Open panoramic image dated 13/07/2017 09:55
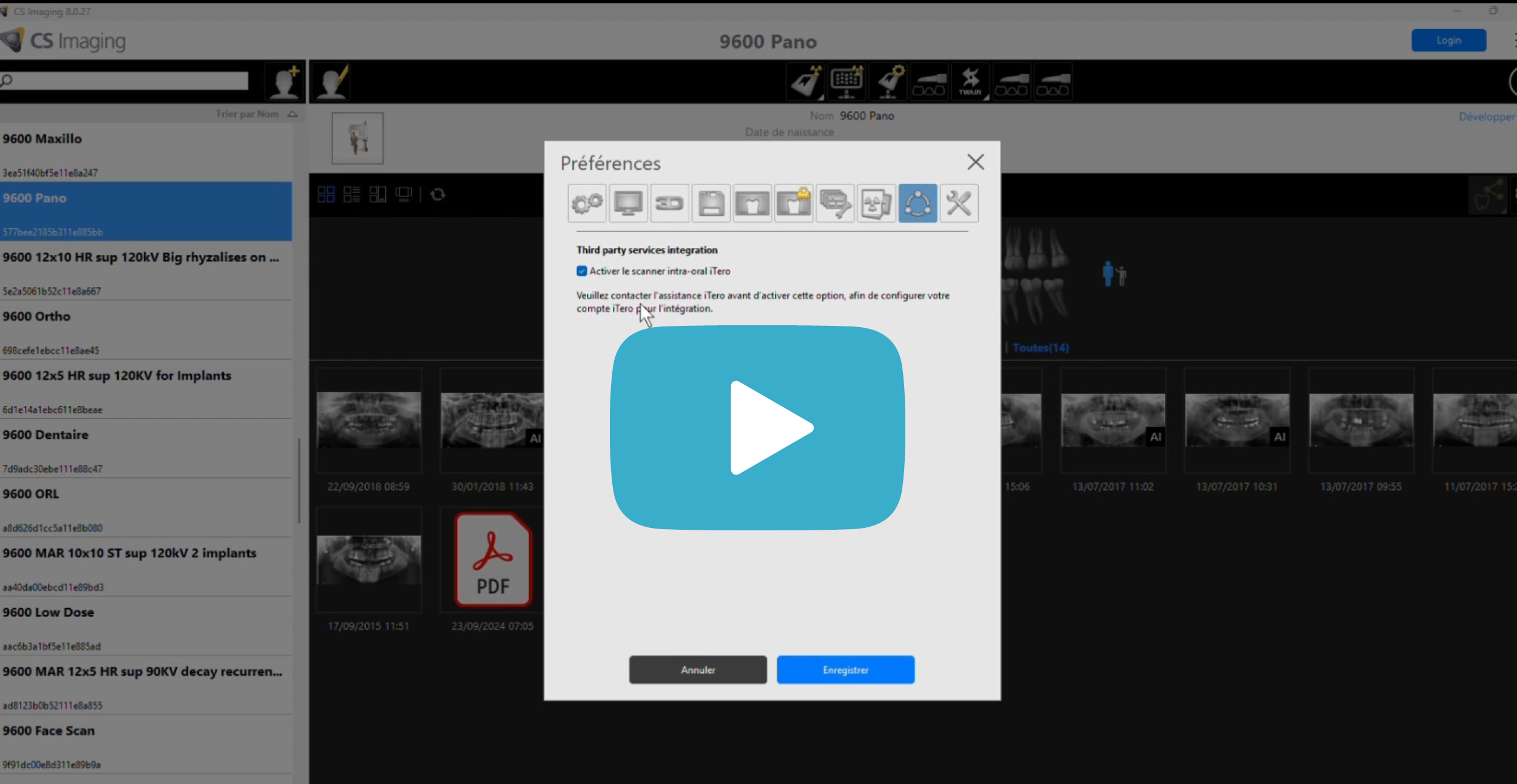 (1361, 420)
